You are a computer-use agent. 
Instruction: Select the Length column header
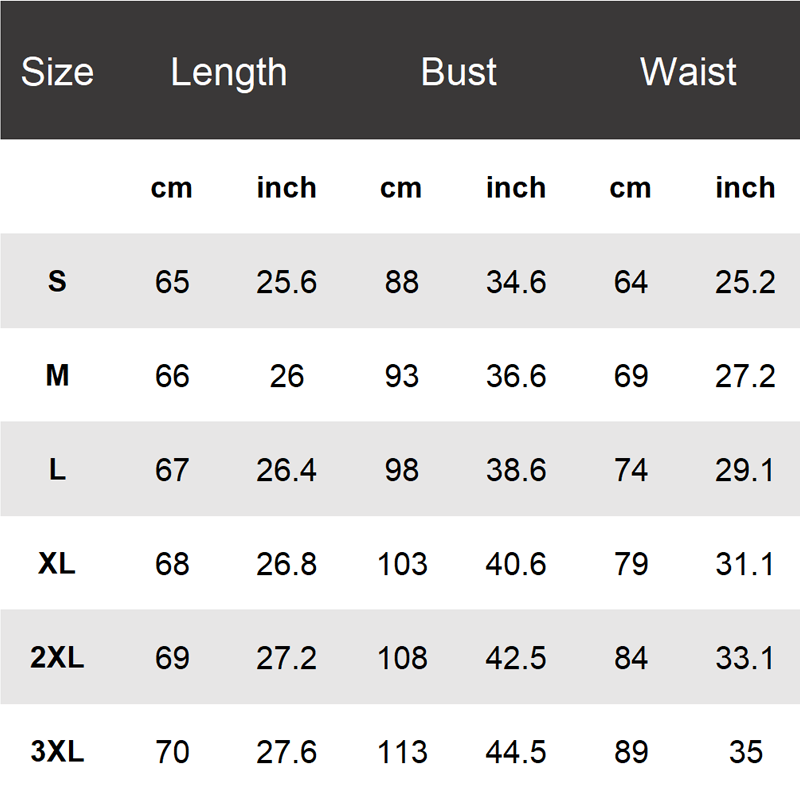pyautogui.click(x=229, y=73)
